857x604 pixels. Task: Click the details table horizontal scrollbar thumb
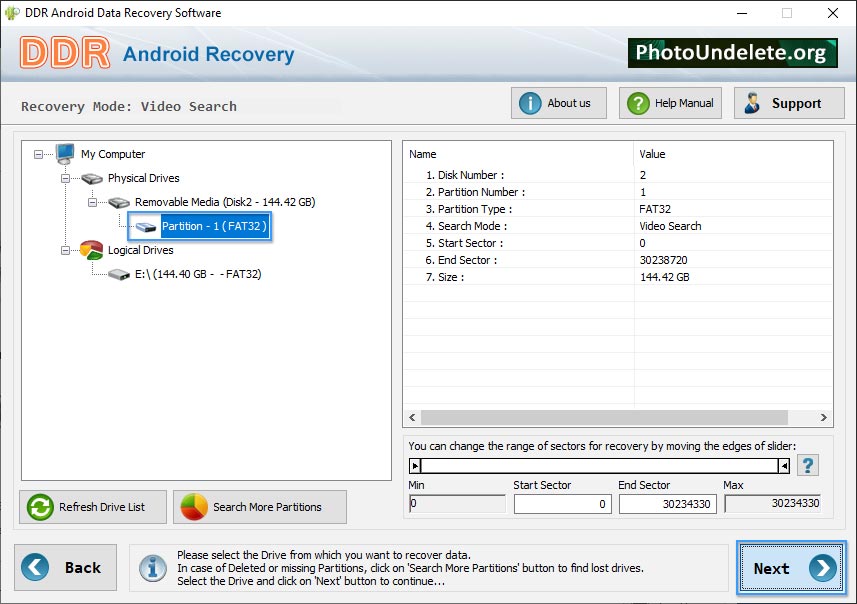[x=604, y=418]
